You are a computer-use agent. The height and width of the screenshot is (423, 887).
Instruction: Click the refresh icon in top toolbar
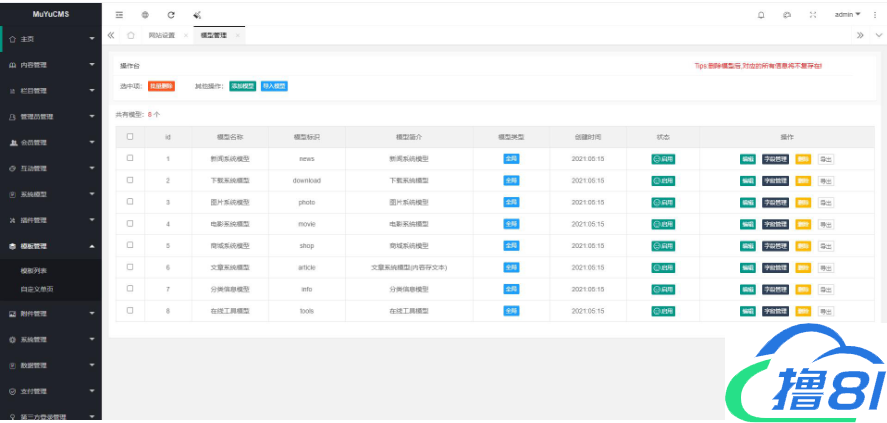(x=171, y=15)
